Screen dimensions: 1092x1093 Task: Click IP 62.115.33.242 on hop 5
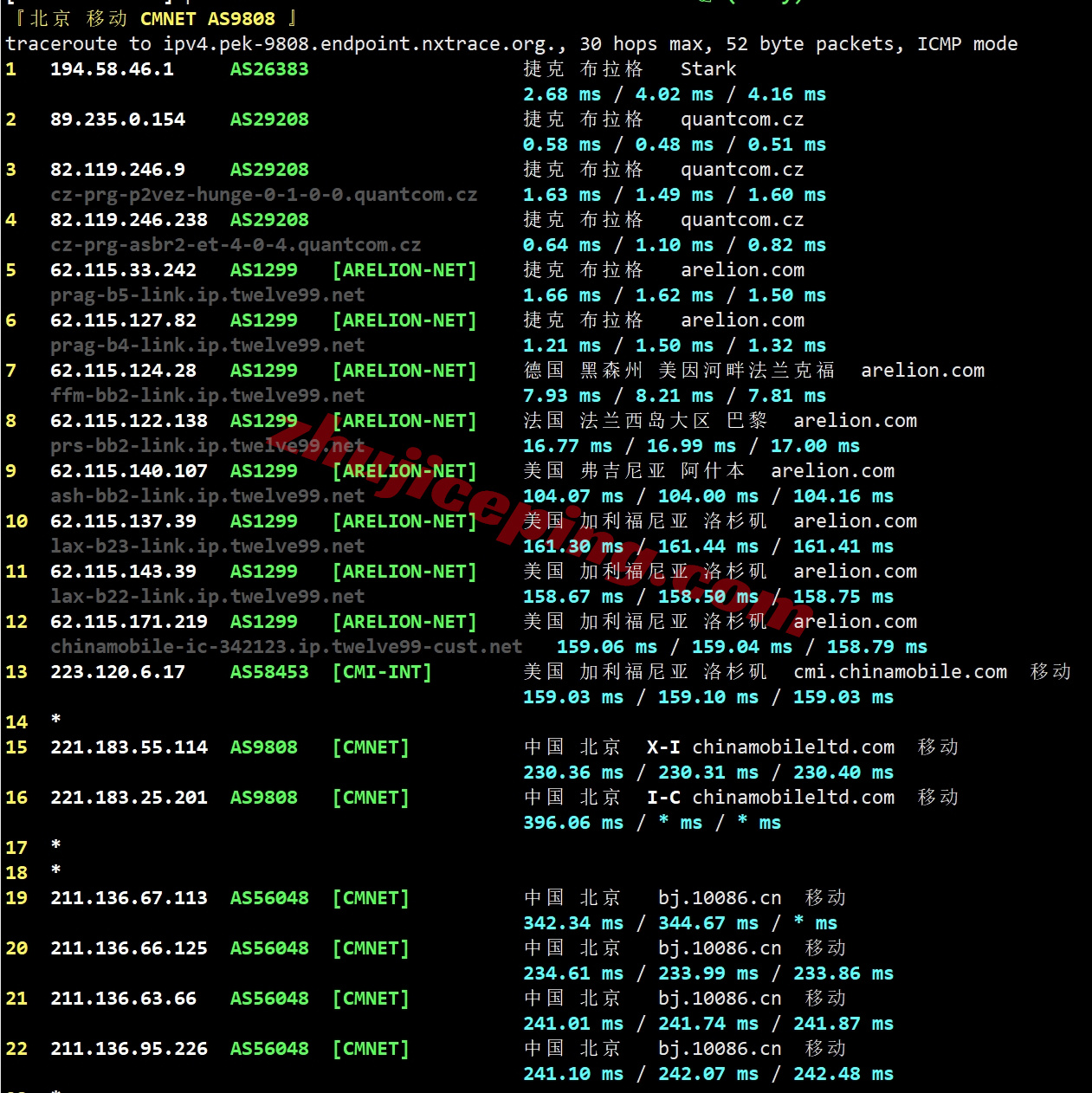pyautogui.click(x=123, y=270)
